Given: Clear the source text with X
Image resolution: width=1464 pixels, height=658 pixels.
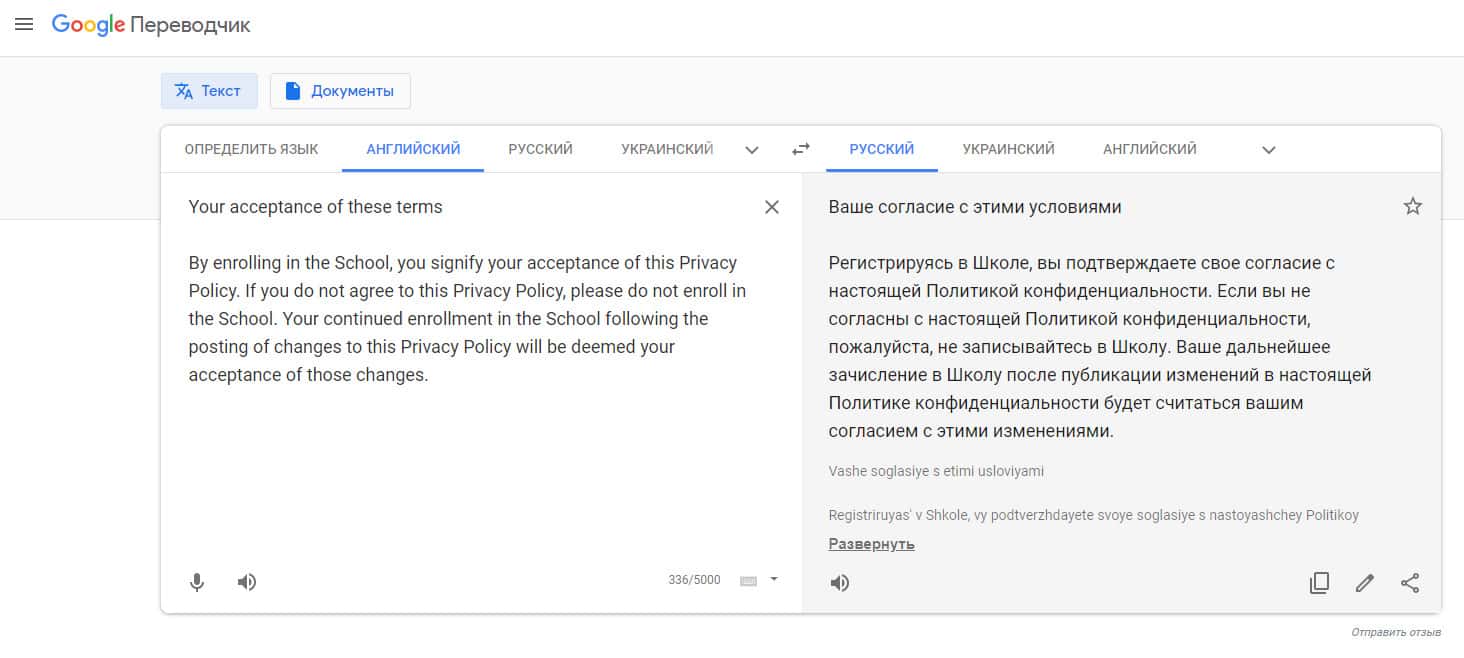Looking at the screenshot, I should pos(771,207).
